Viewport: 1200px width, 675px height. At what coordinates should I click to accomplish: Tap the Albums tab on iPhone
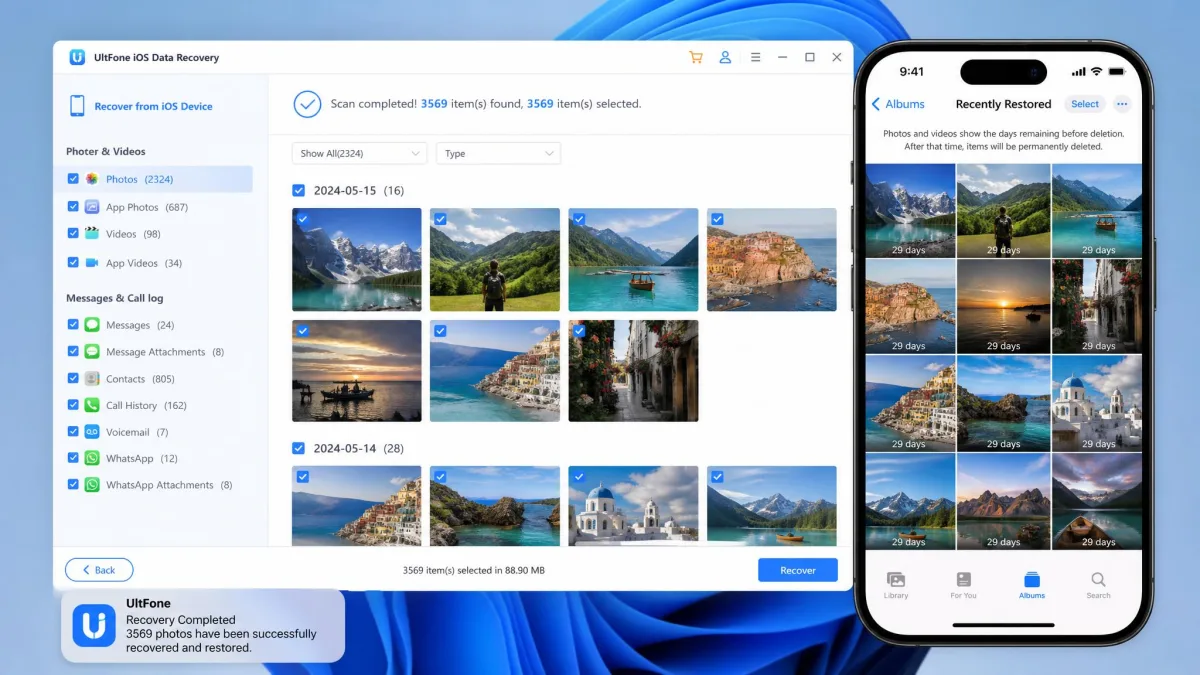[1031, 585]
